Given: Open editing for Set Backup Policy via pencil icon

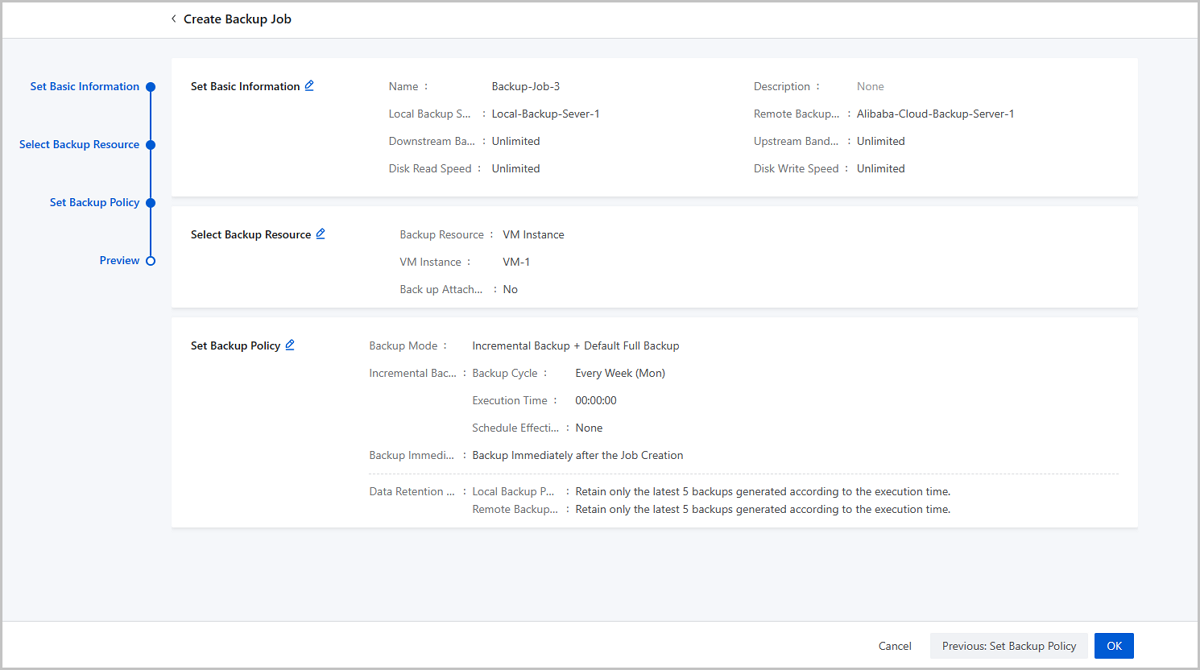Looking at the screenshot, I should coord(290,345).
